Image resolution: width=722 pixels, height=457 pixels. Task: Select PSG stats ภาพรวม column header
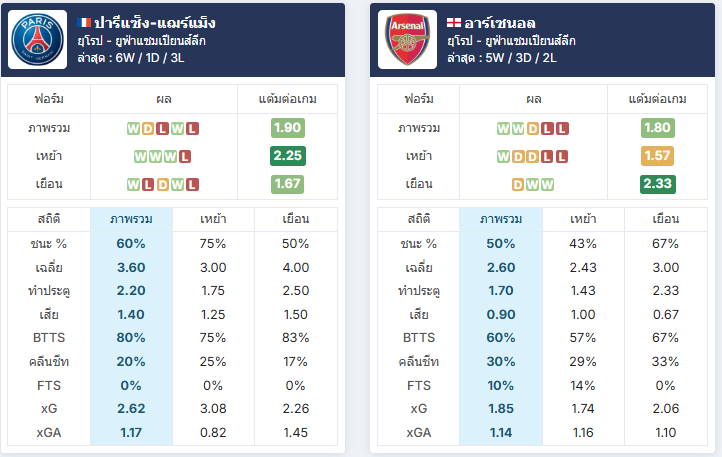click(x=131, y=219)
